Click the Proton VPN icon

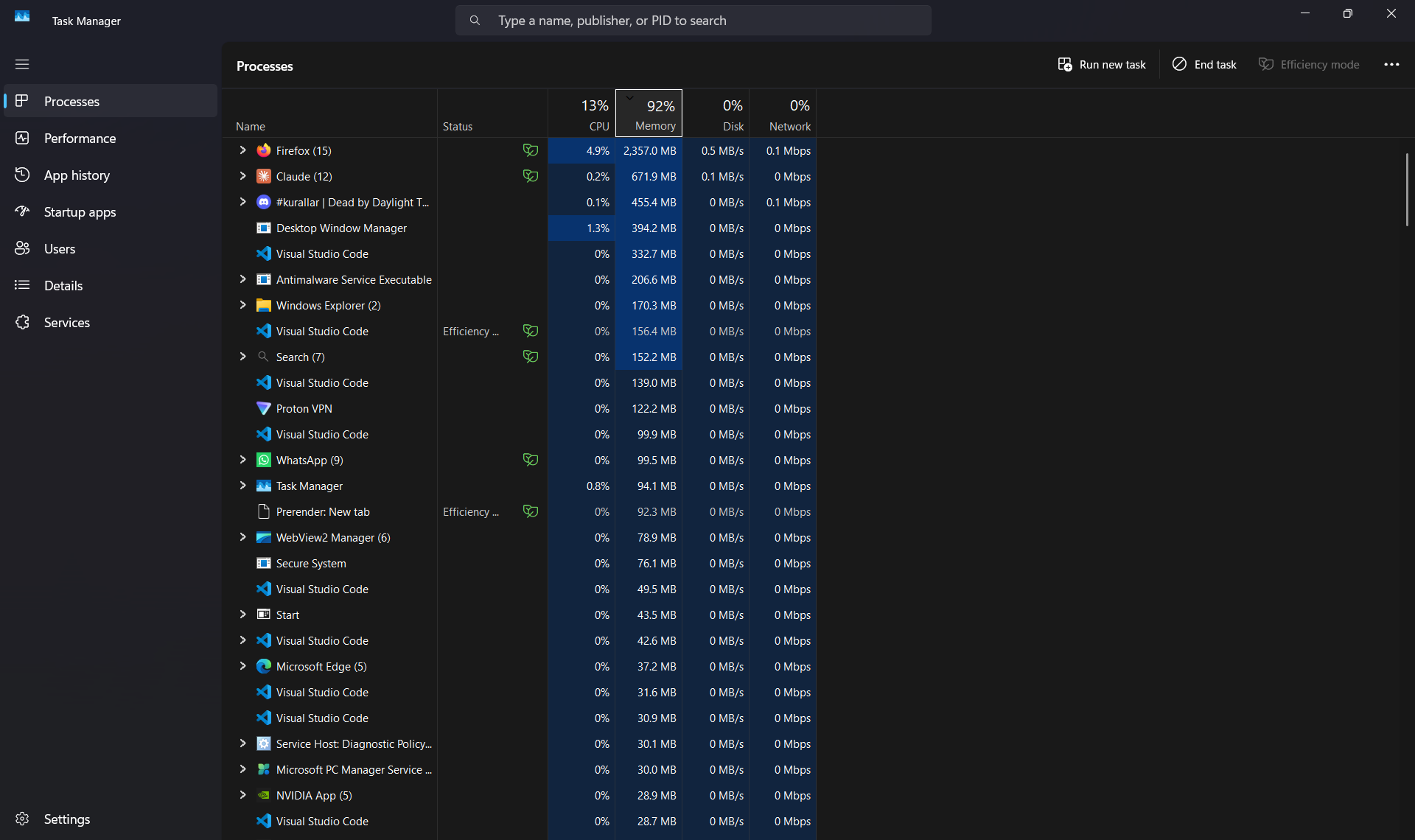[x=263, y=408]
